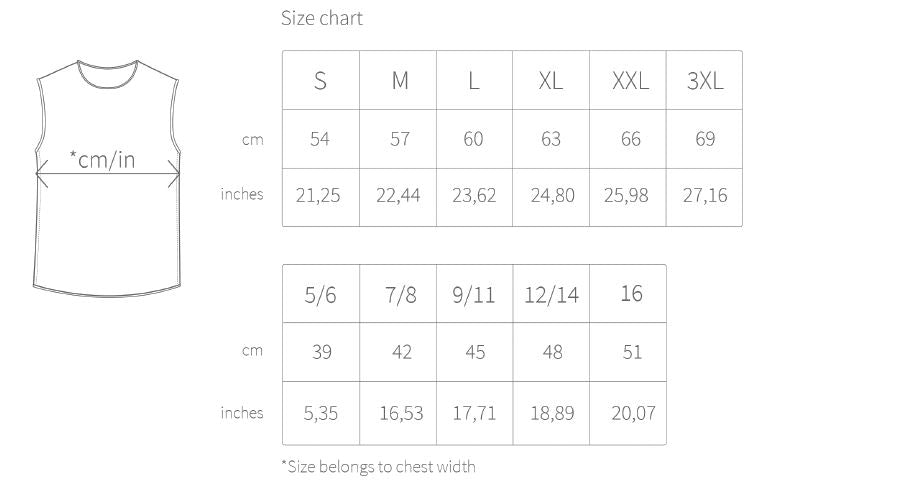Click the 23,62 inches cell
This screenshot has width=903, height=497.
474,195
